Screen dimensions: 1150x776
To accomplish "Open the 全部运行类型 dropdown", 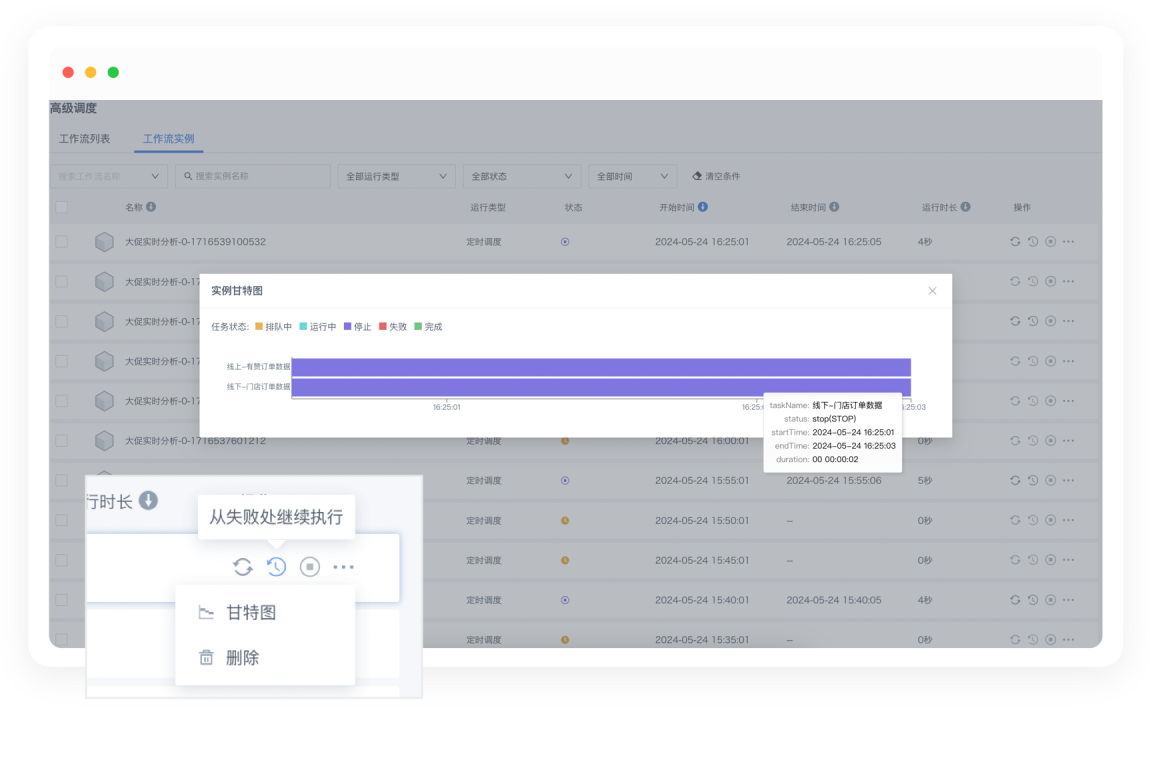I will [x=396, y=176].
